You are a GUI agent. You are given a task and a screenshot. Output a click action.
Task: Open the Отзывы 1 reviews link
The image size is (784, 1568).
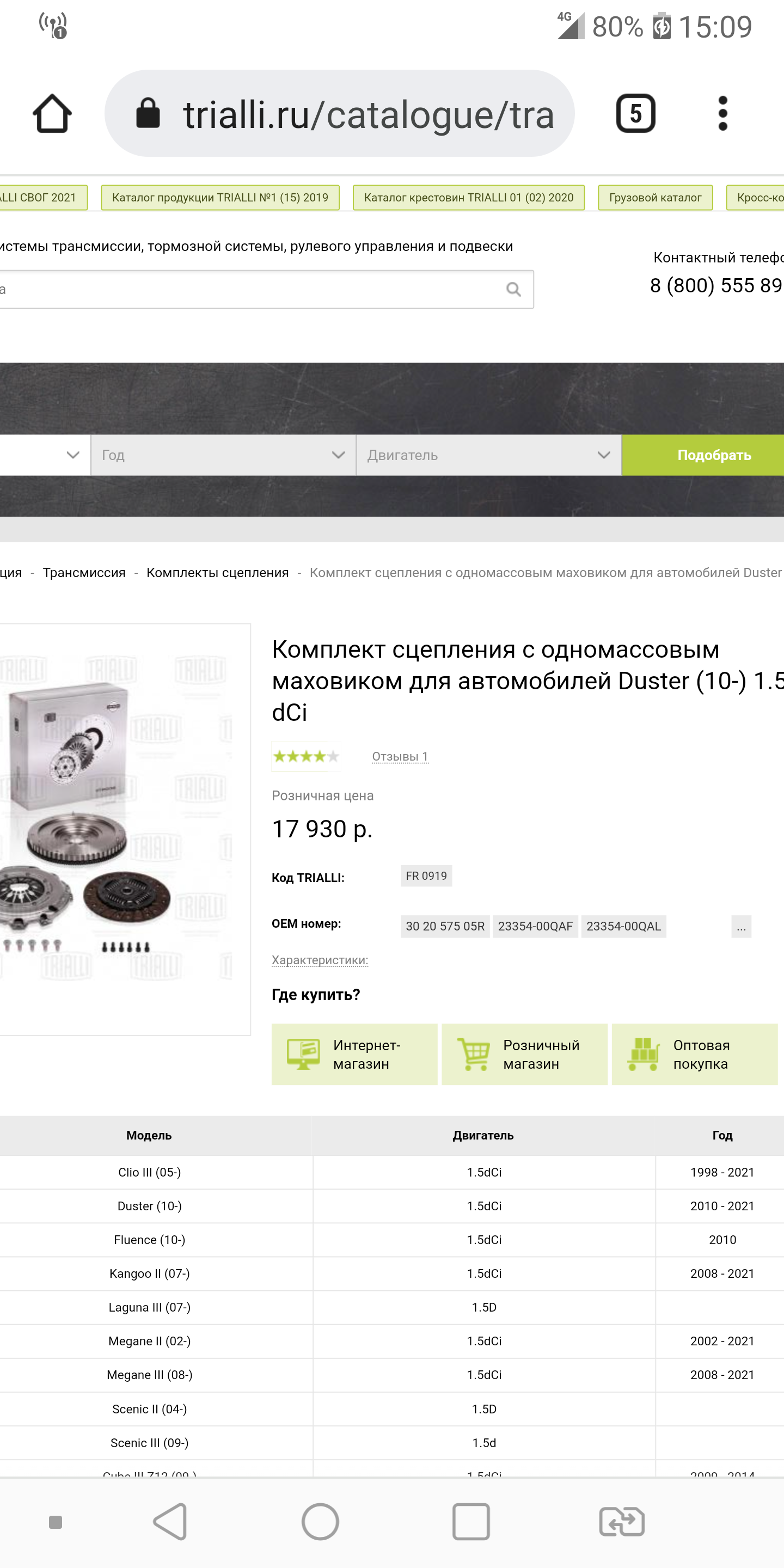(x=400, y=756)
